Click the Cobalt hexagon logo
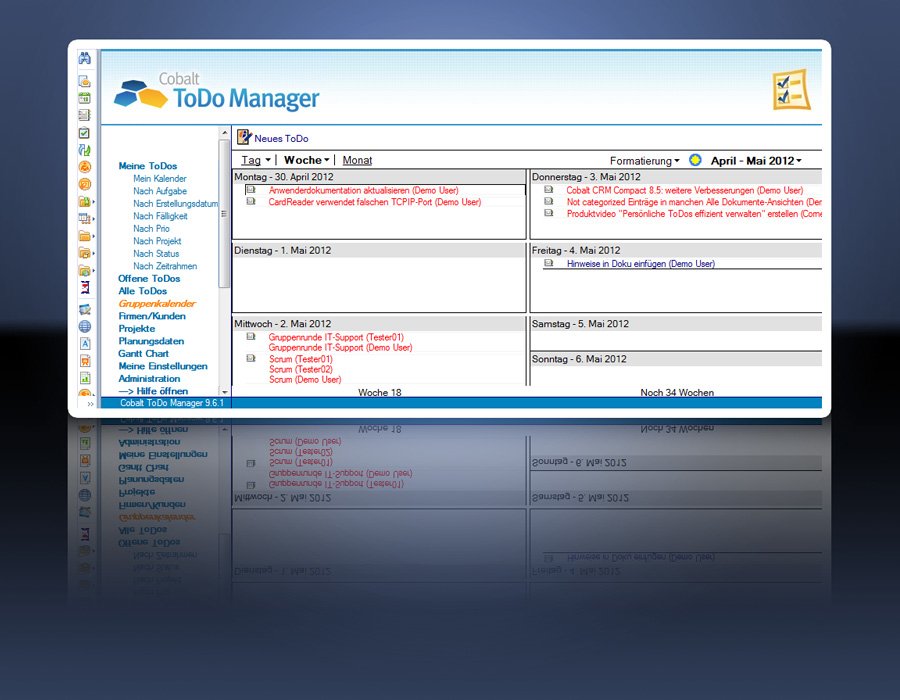 click(x=141, y=94)
